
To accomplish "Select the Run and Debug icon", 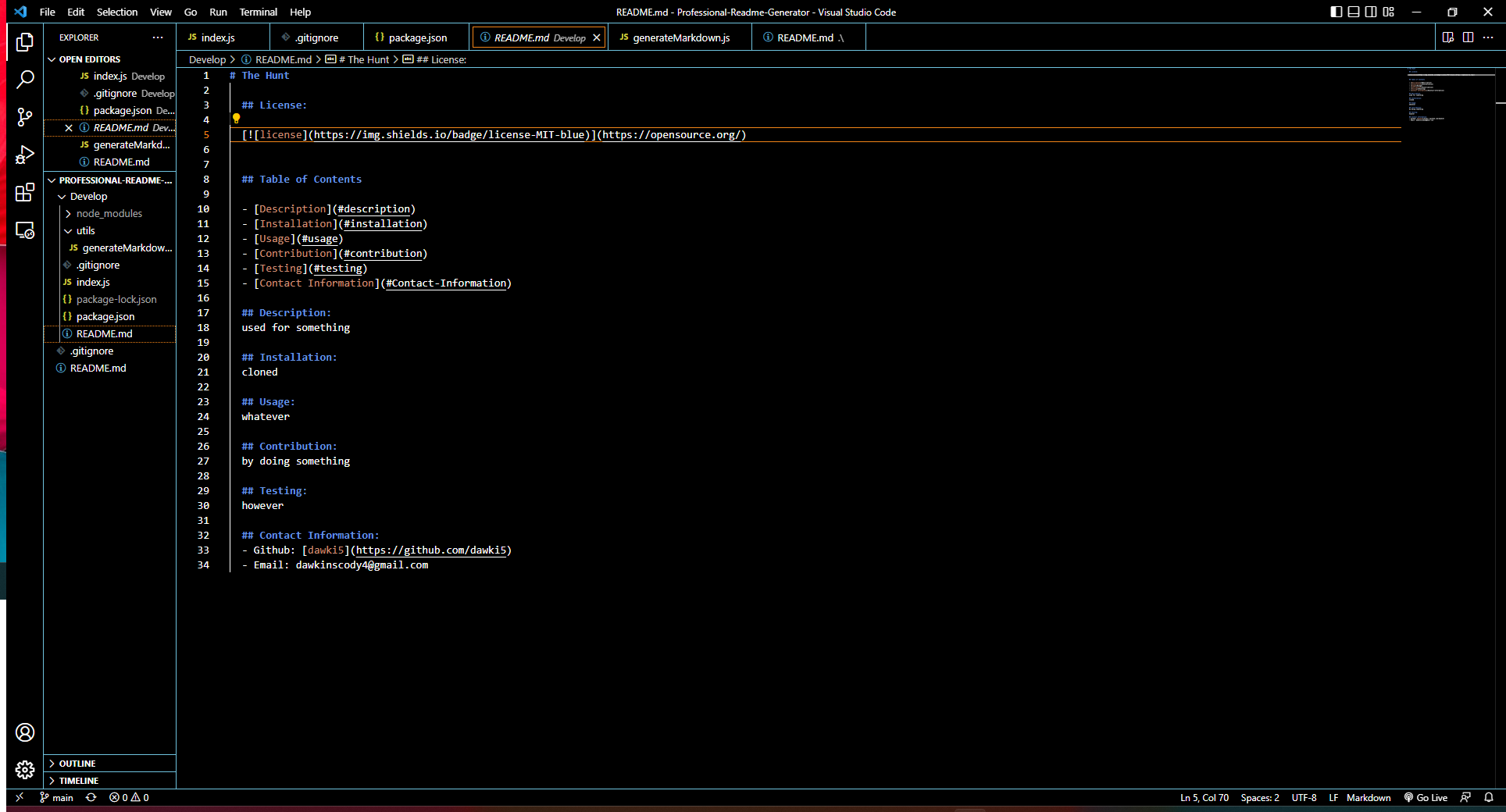I will point(25,155).
